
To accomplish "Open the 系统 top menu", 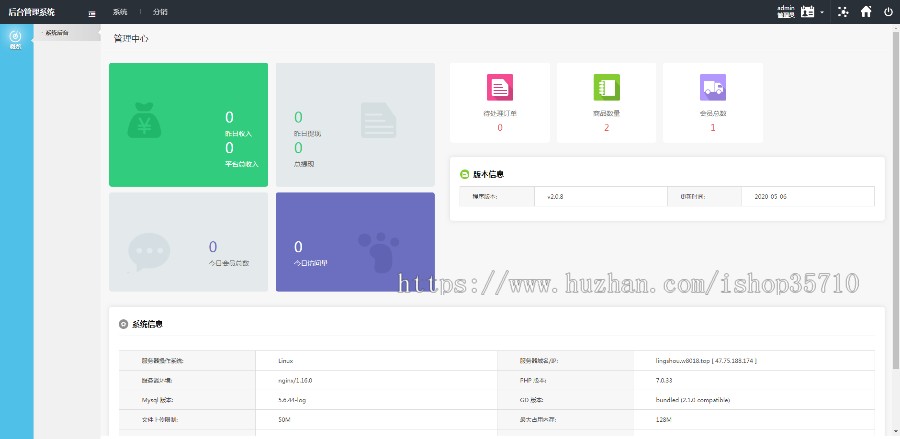I will point(119,12).
